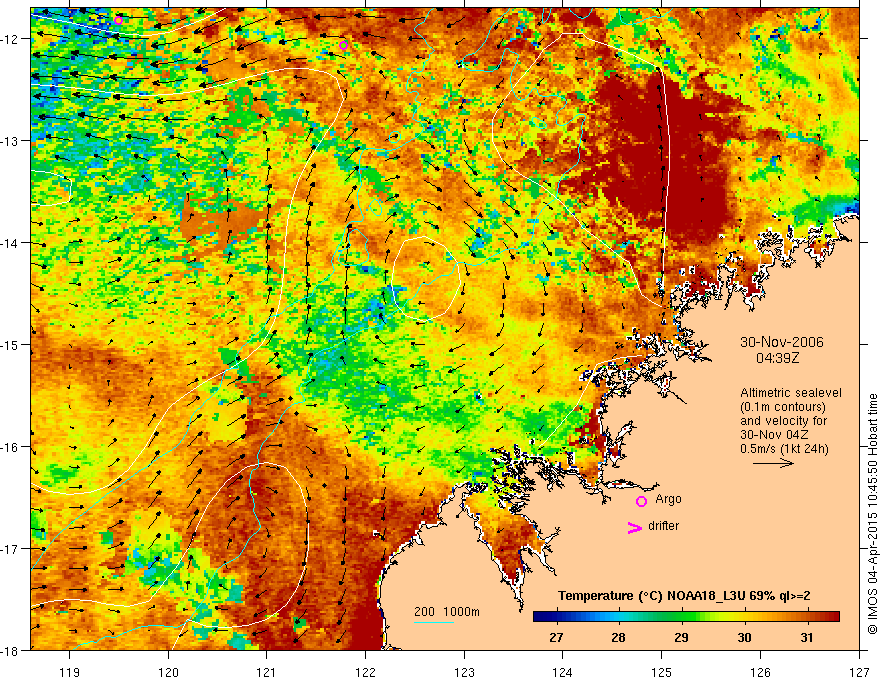Screen dimensions: 880x680
Task: Click the "04:39Z" time text
Action: tap(777, 358)
